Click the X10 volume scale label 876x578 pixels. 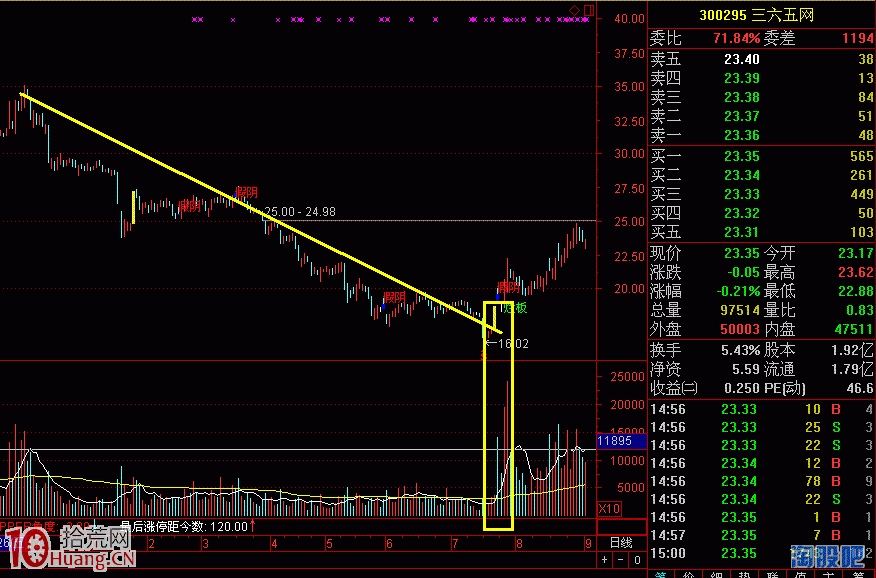coord(609,509)
